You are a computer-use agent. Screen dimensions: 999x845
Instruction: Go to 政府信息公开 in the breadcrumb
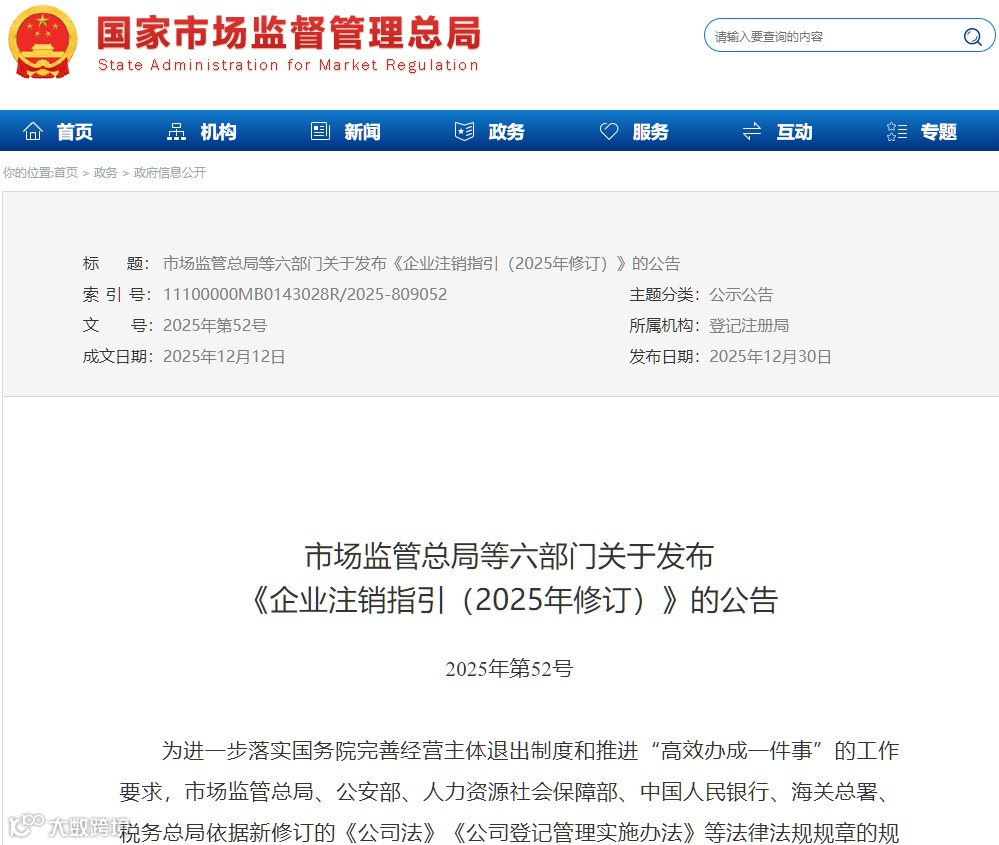tap(169, 173)
